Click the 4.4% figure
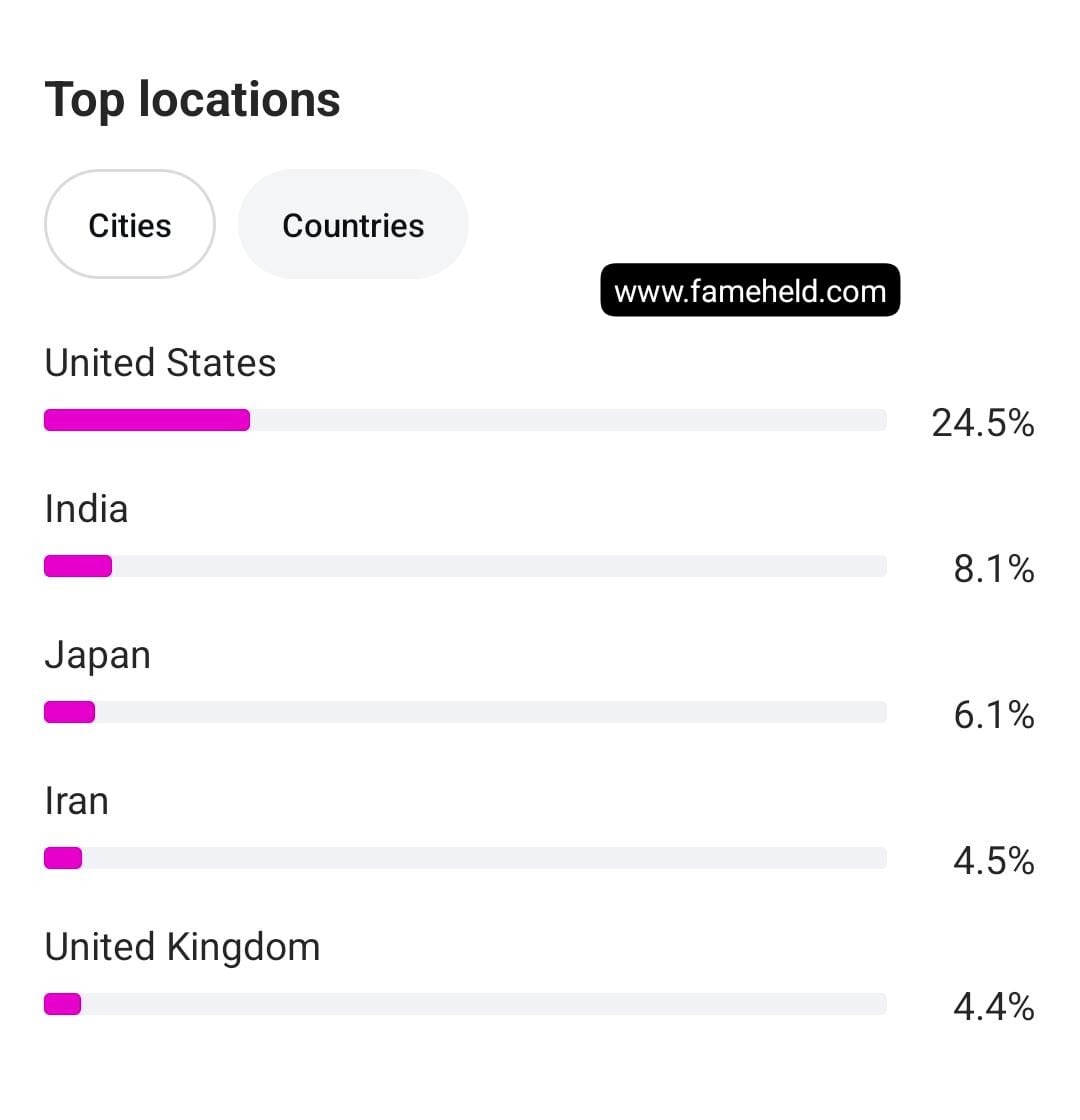The height and width of the screenshot is (1120, 1080). point(994,1008)
